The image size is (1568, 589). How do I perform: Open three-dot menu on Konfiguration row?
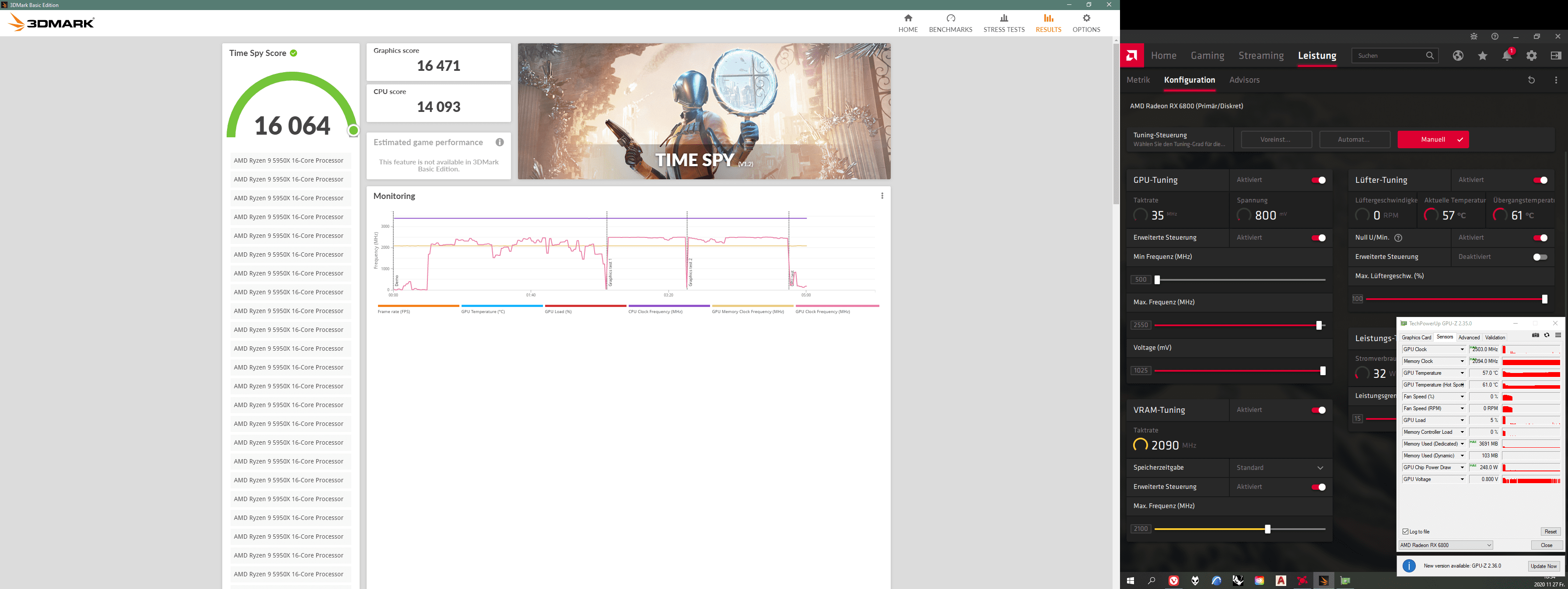coord(1556,80)
